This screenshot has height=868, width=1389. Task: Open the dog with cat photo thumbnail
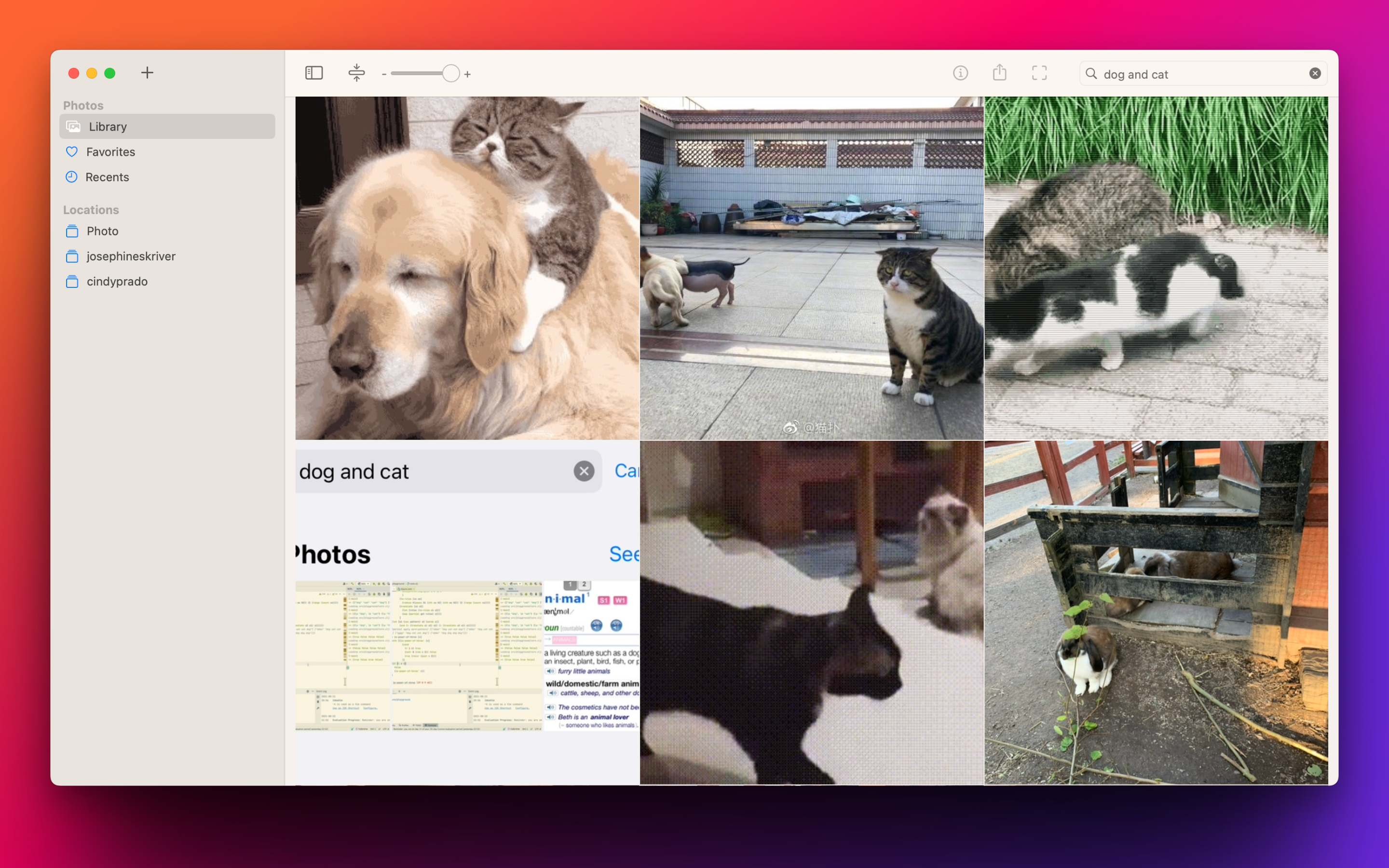pyautogui.click(x=467, y=267)
